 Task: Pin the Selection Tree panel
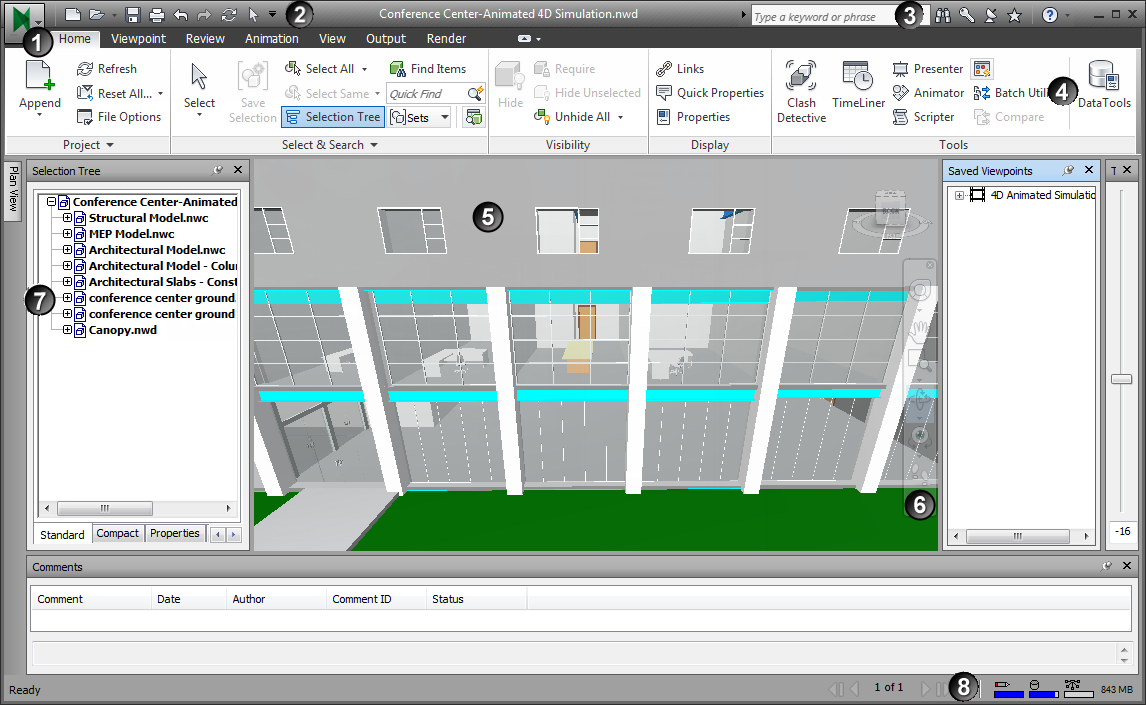tap(218, 170)
